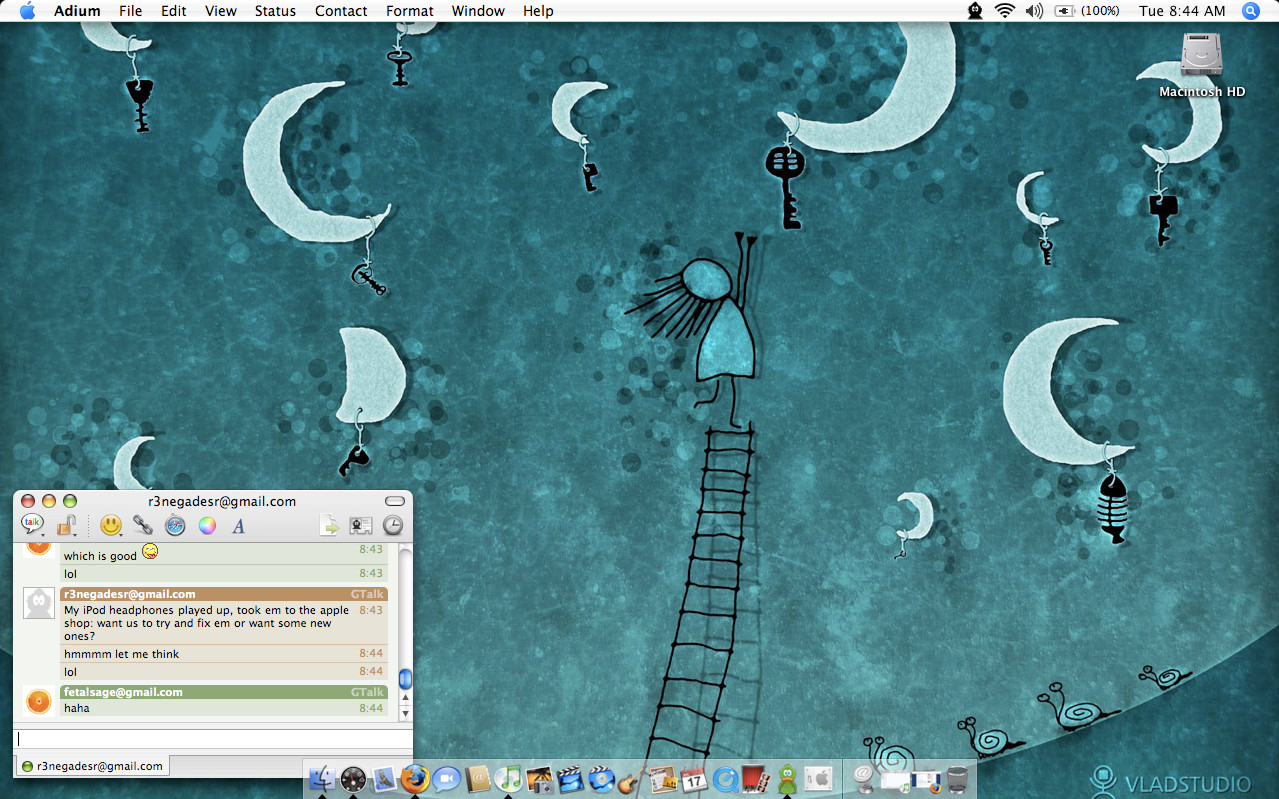The height and width of the screenshot is (799, 1279).
Task: Open iPhoto from the Dock
Action: [539, 779]
